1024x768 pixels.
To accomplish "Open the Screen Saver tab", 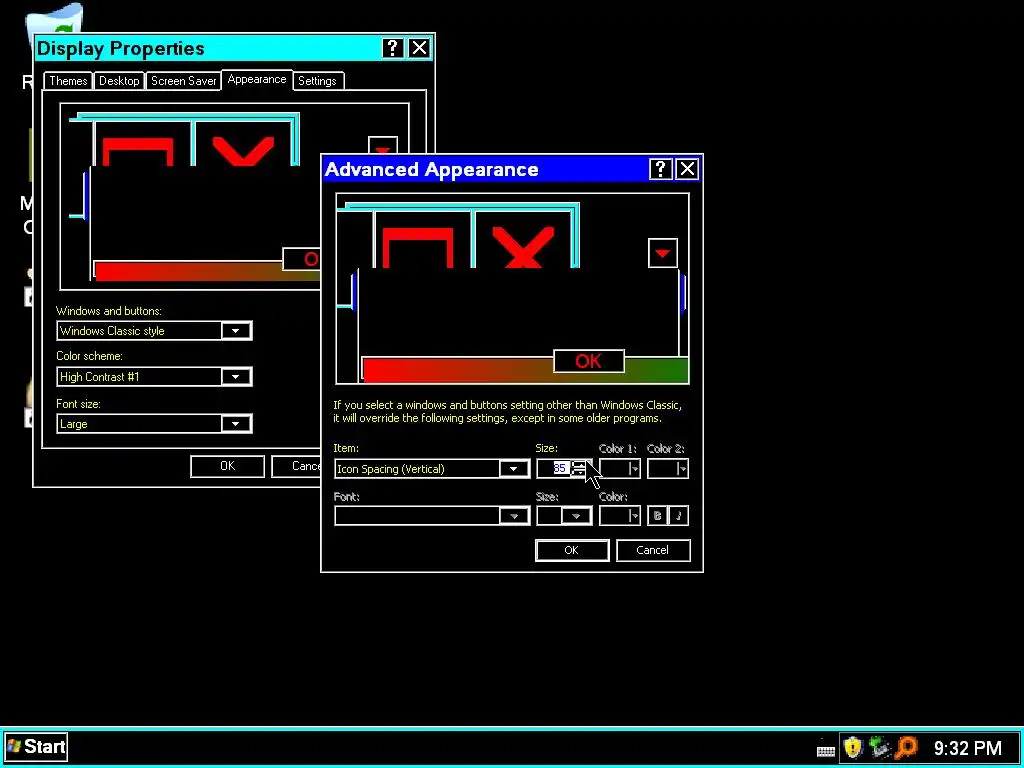I will (184, 81).
